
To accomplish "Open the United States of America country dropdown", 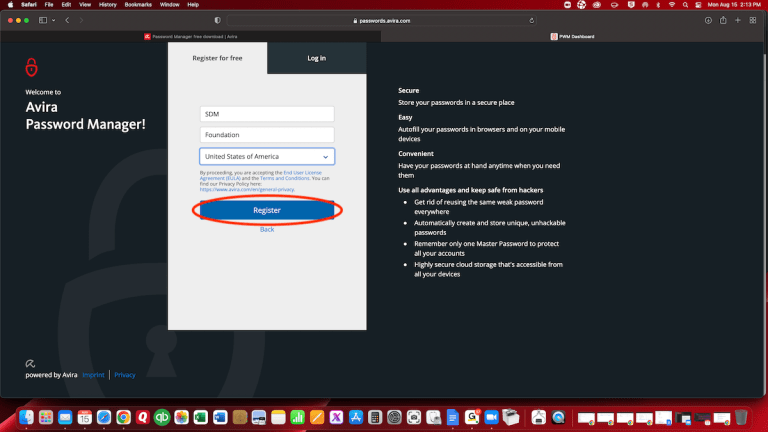I will click(x=267, y=156).
